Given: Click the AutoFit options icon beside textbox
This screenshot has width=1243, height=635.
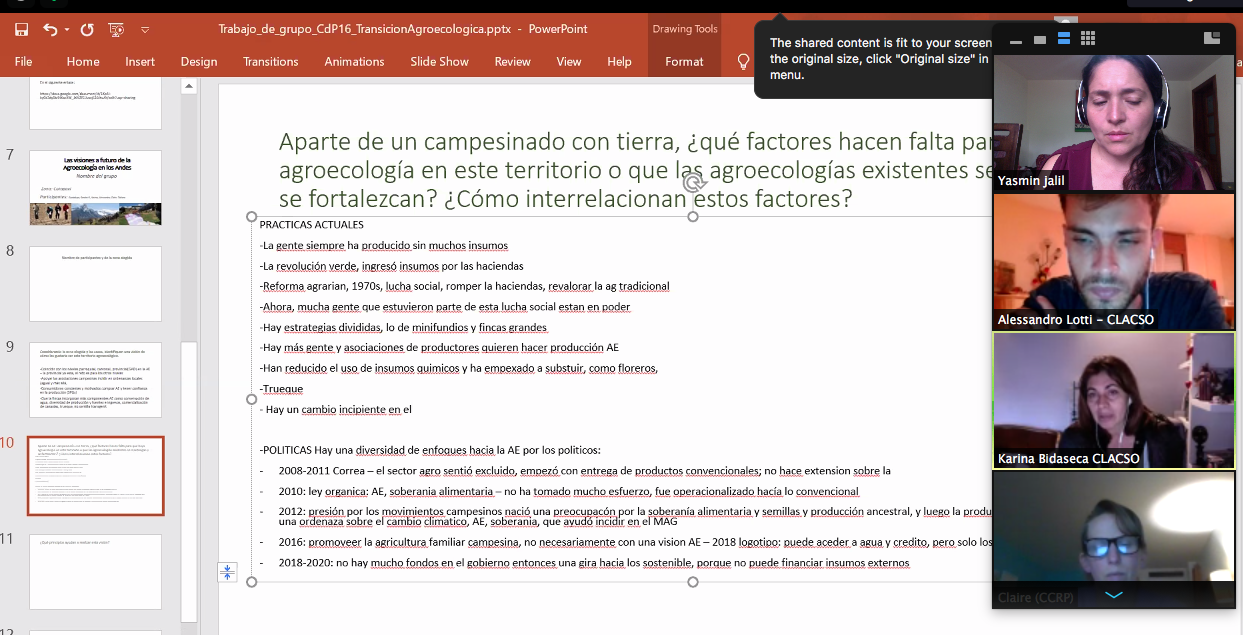Looking at the screenshot, I should click(227, 572).
